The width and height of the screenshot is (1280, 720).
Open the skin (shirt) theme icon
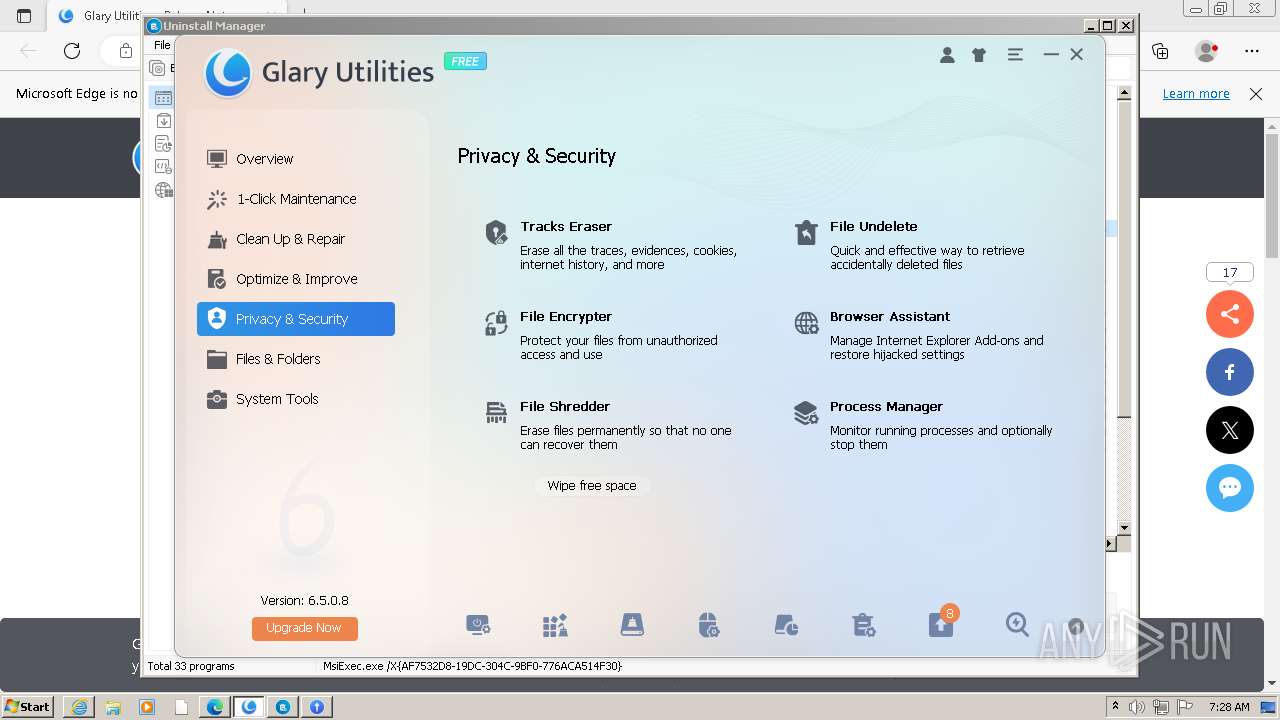[979, 55]
